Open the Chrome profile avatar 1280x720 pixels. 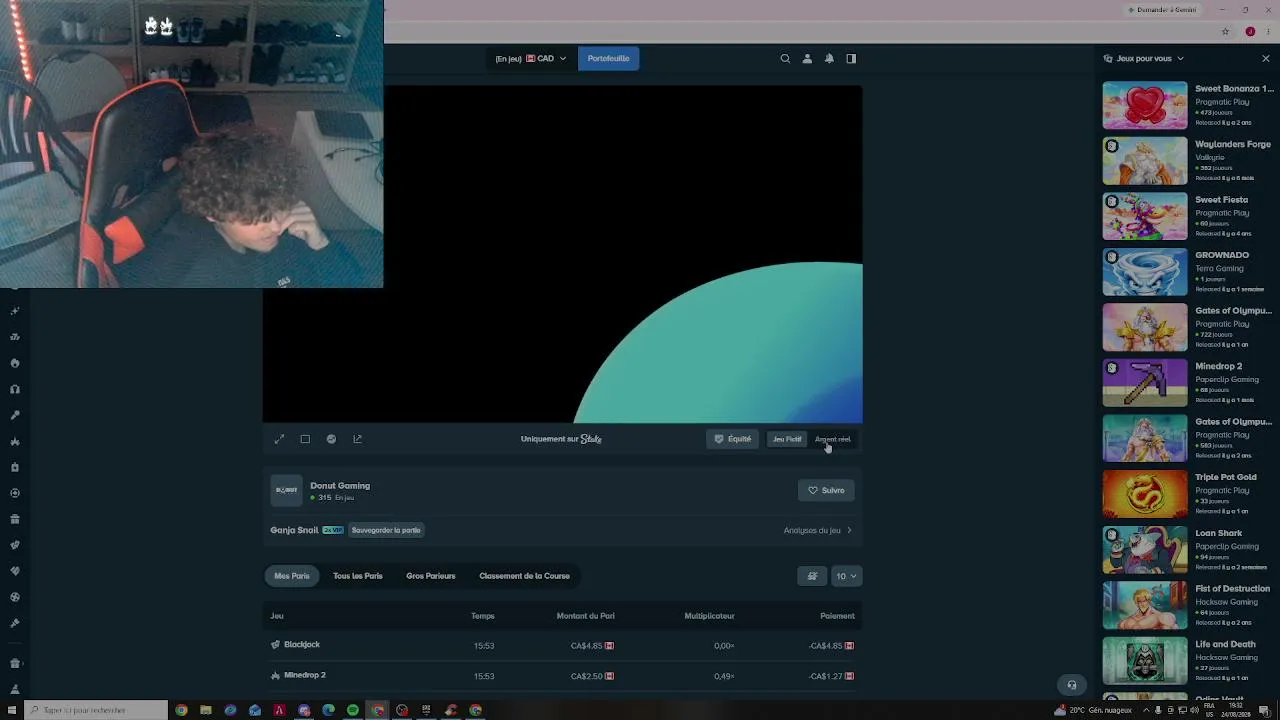[x=1250, y=32]
